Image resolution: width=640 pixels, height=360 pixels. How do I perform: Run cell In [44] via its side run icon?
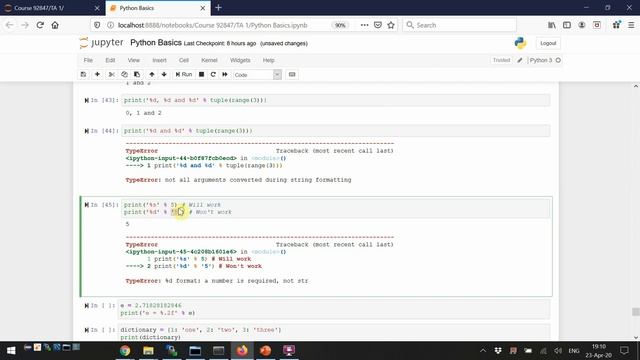tap(87, 131)
